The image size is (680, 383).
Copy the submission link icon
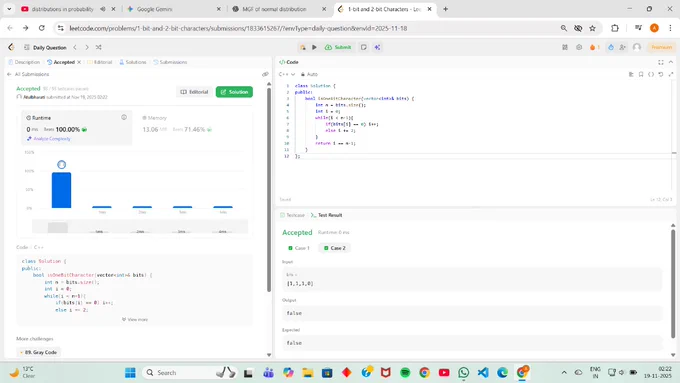(x=265, y=74)
